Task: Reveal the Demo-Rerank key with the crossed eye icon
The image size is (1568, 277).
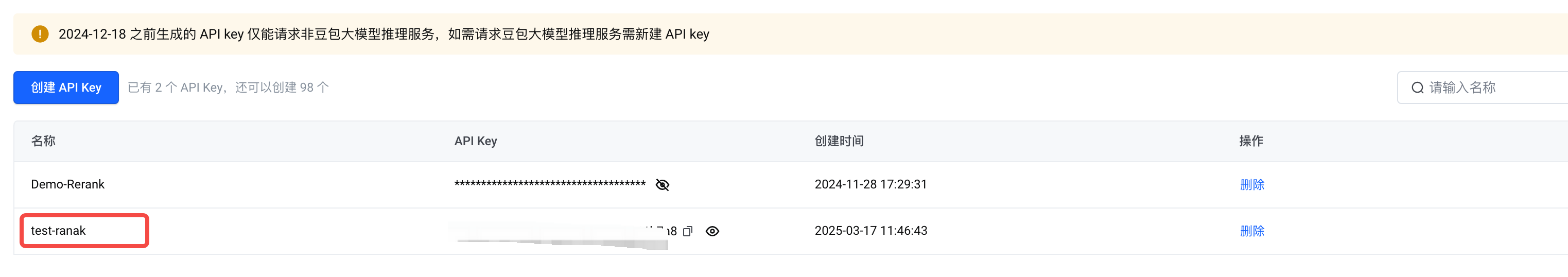Action: pos(663,184)
